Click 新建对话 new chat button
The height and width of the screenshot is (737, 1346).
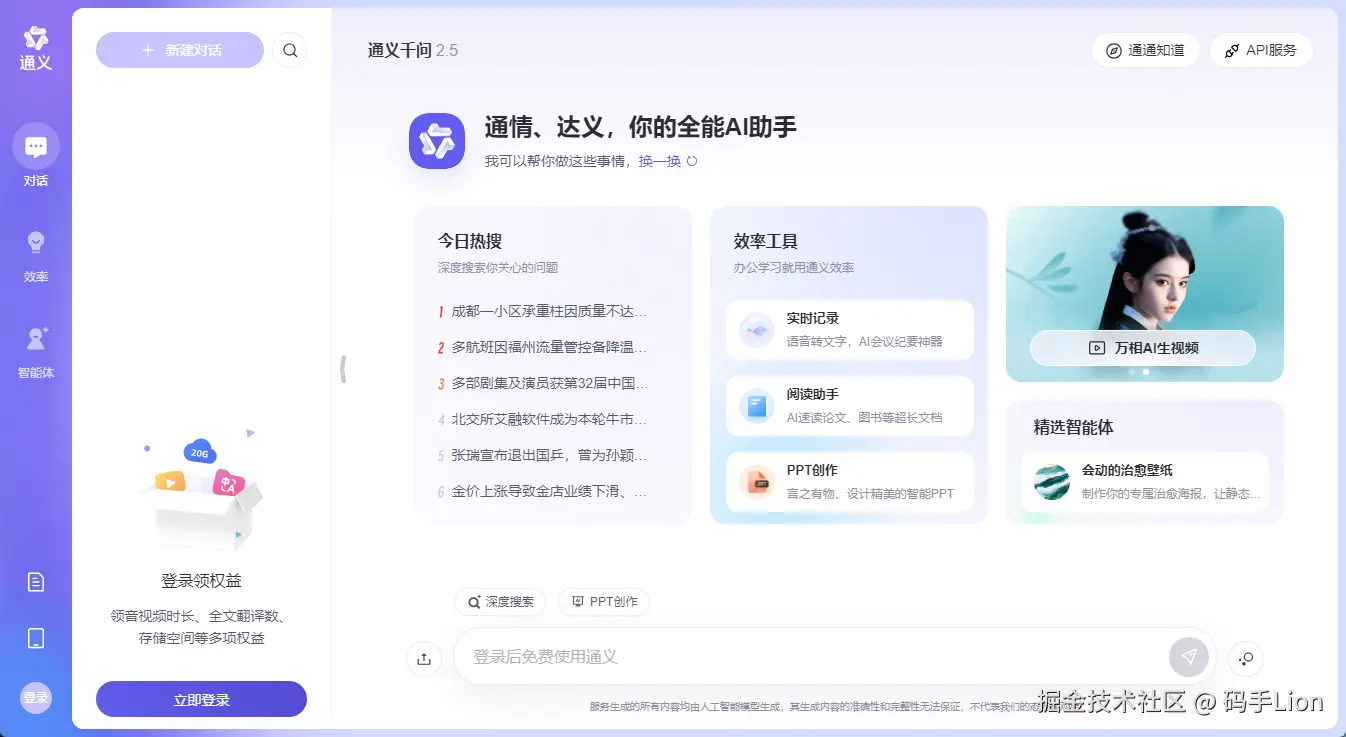pos(180,50)
